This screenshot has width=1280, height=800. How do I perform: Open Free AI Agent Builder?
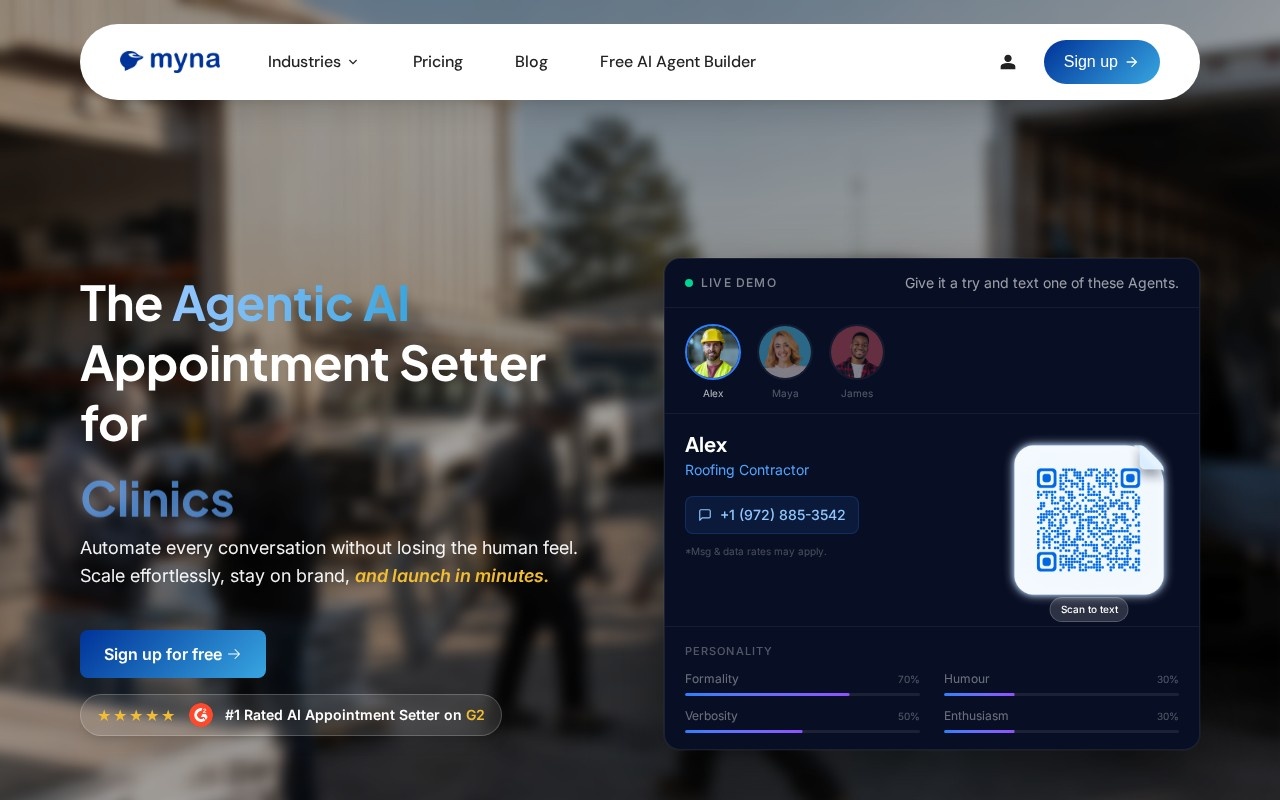point(678,62)
